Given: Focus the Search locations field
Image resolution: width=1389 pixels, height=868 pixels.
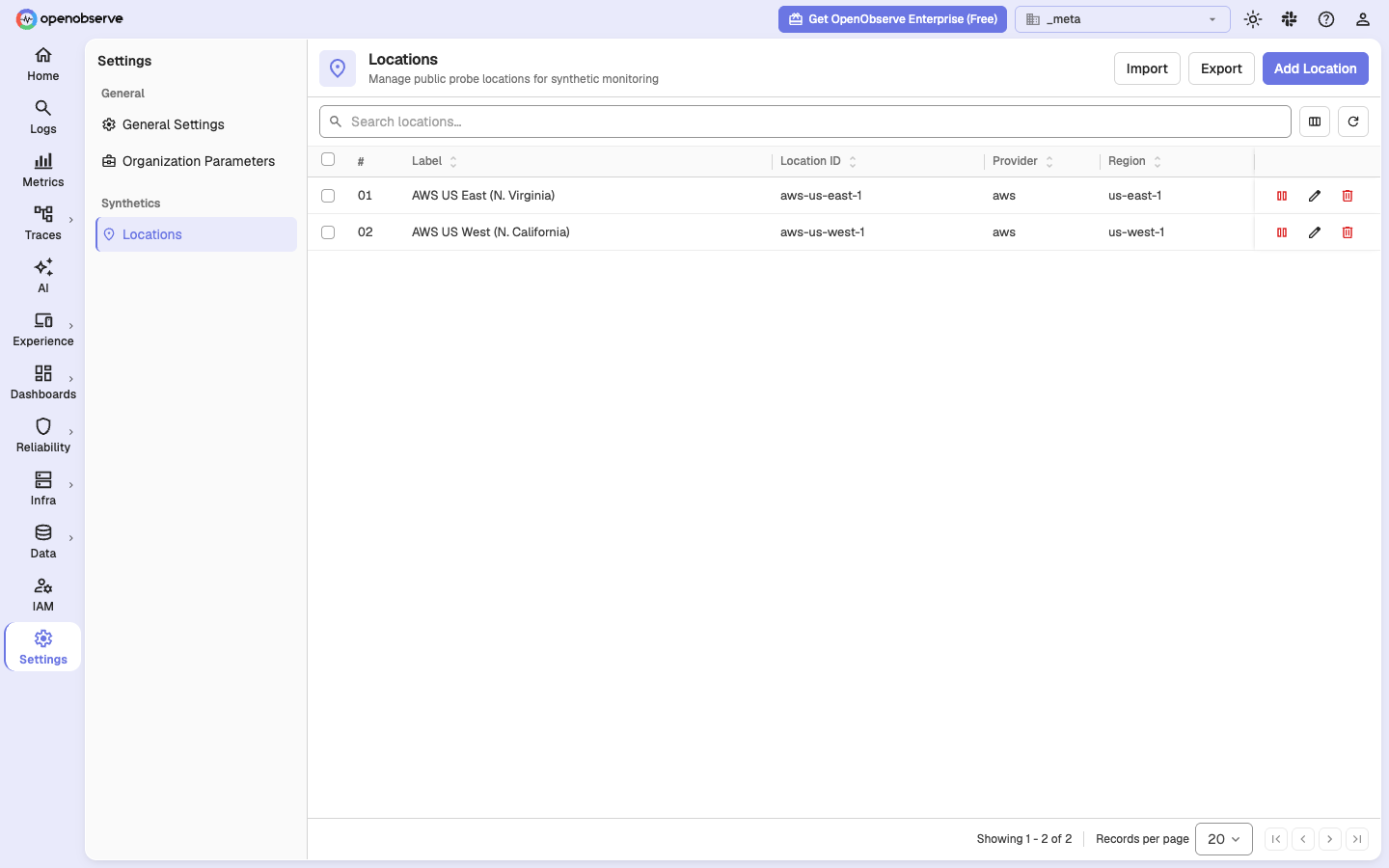Looking at the screenshot, I should [805, 122].
